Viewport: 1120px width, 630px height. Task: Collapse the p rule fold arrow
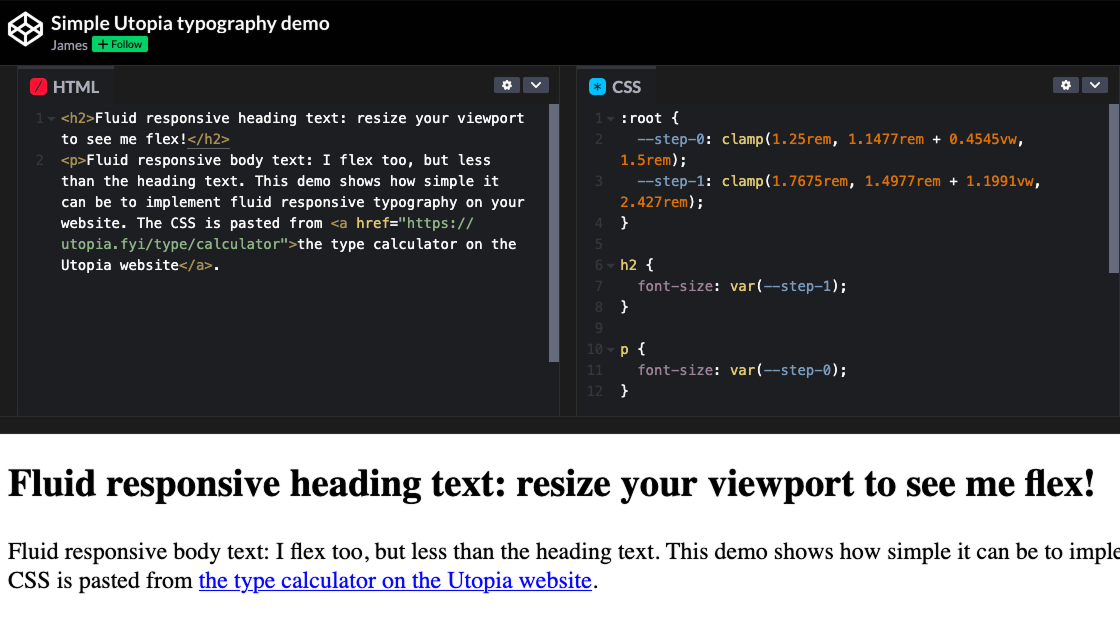pyautogui.click(x=609, y=348)
